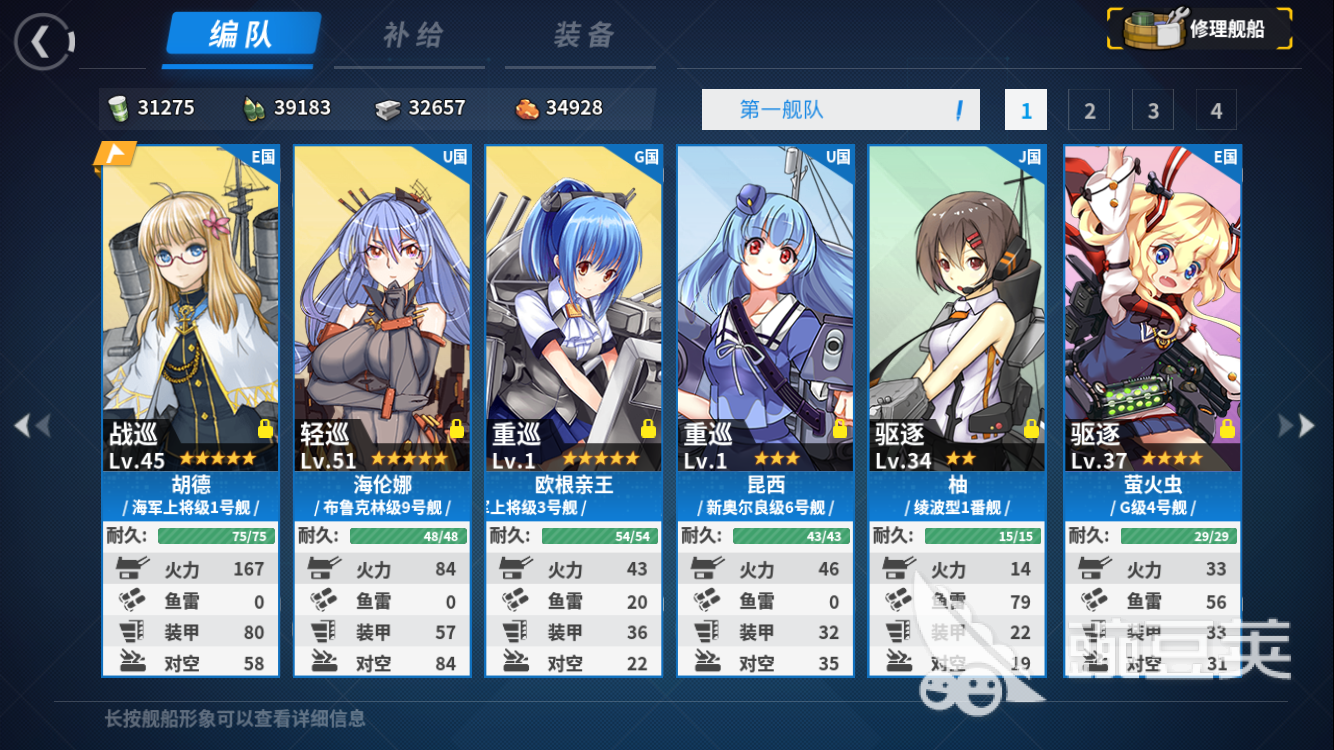Click the steel ingot resource icon
This screenshot has height=750, width=1334.
(x=387, y=109)
